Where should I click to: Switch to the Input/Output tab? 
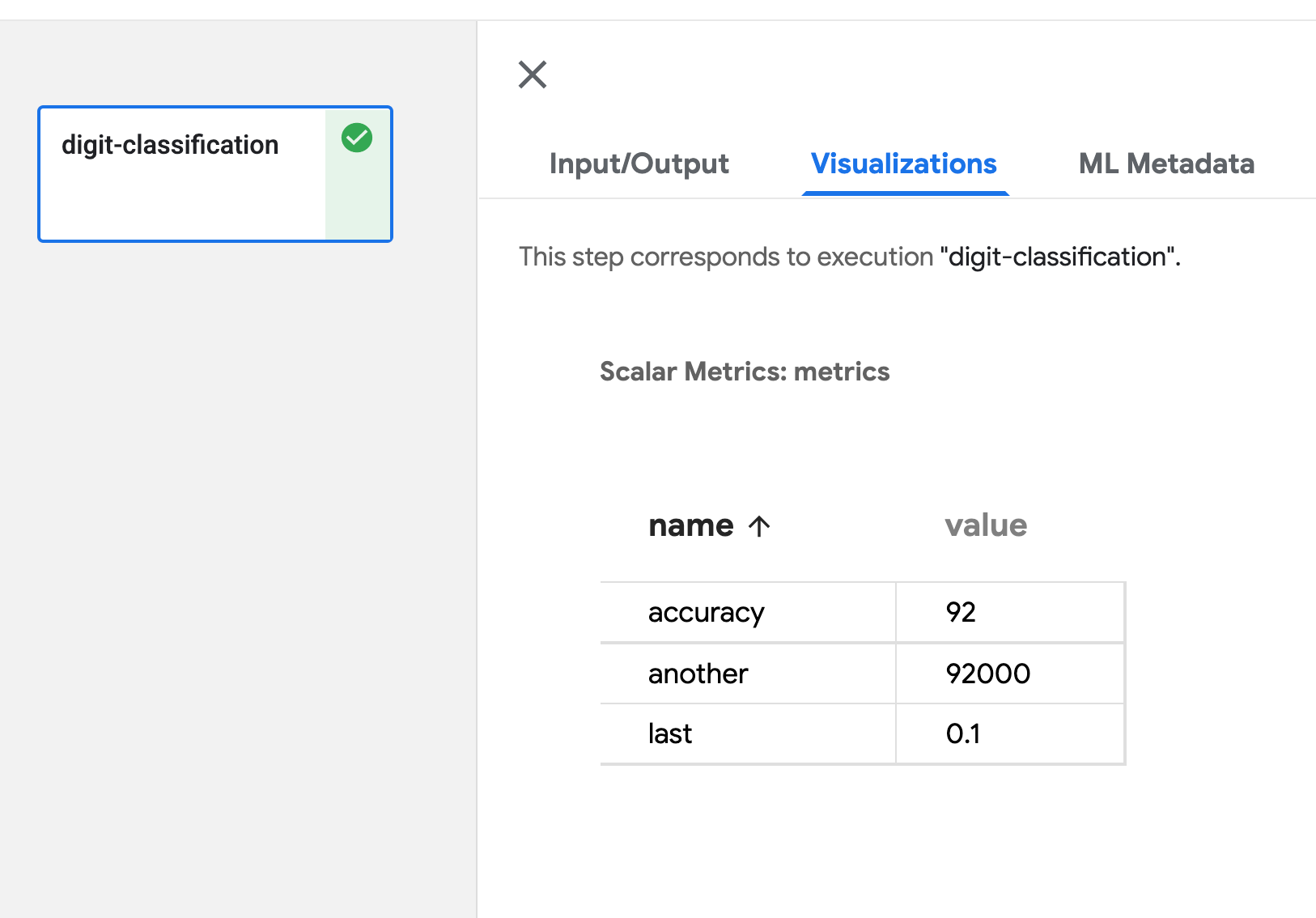click(x=639, y=164)
